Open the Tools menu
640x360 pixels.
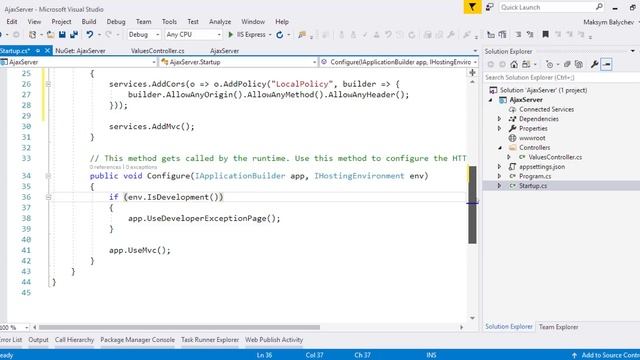pyautogui.click(x=169, y=22)
